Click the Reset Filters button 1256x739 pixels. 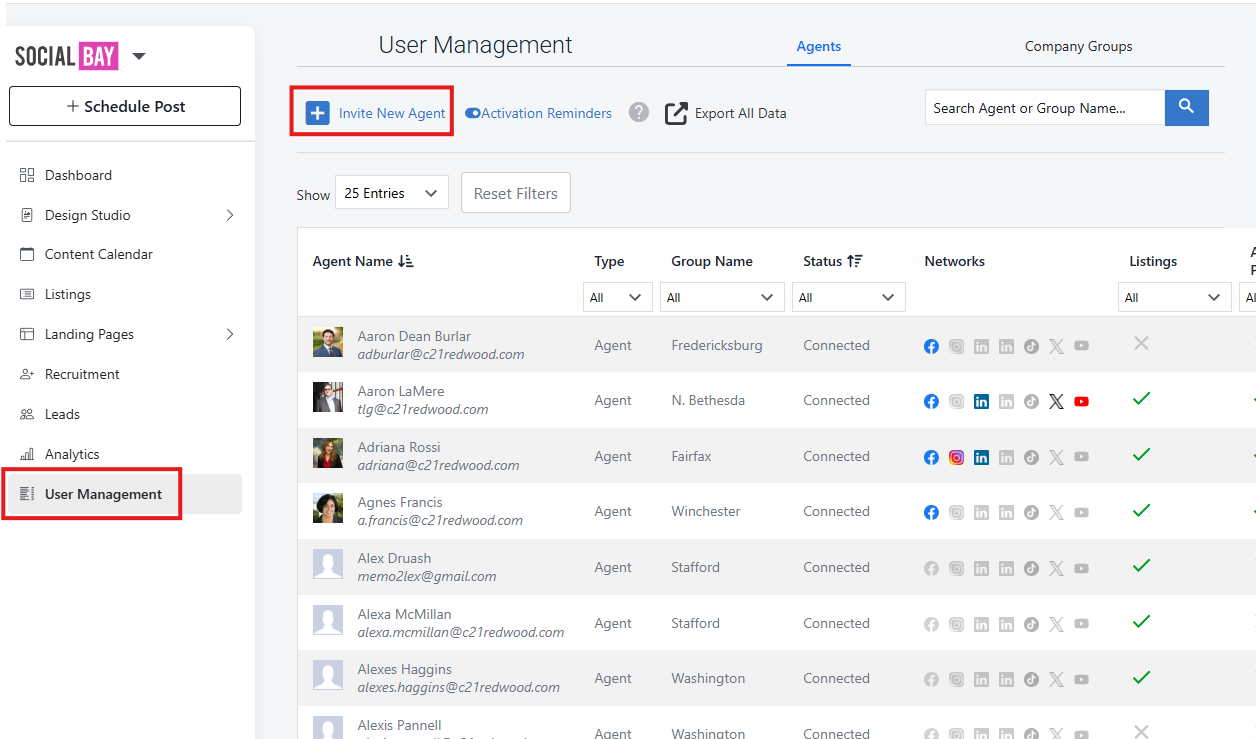[x=515, y=193]
